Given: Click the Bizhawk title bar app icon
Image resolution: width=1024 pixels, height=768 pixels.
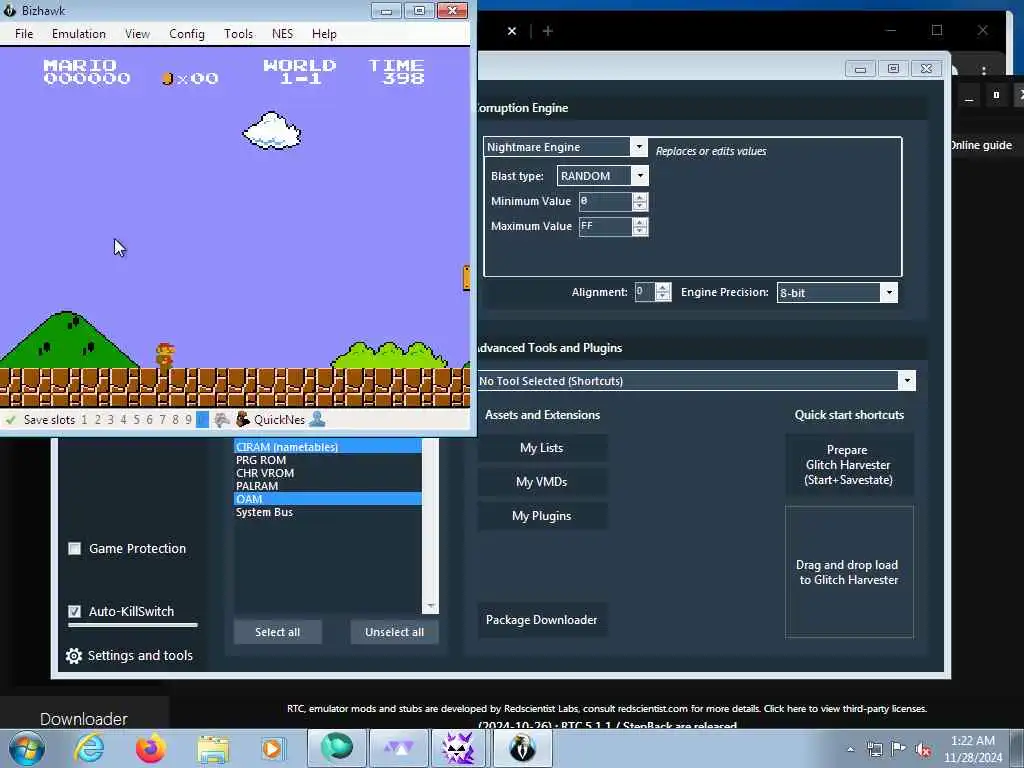Looking at the screenshot, I should 10,10.
